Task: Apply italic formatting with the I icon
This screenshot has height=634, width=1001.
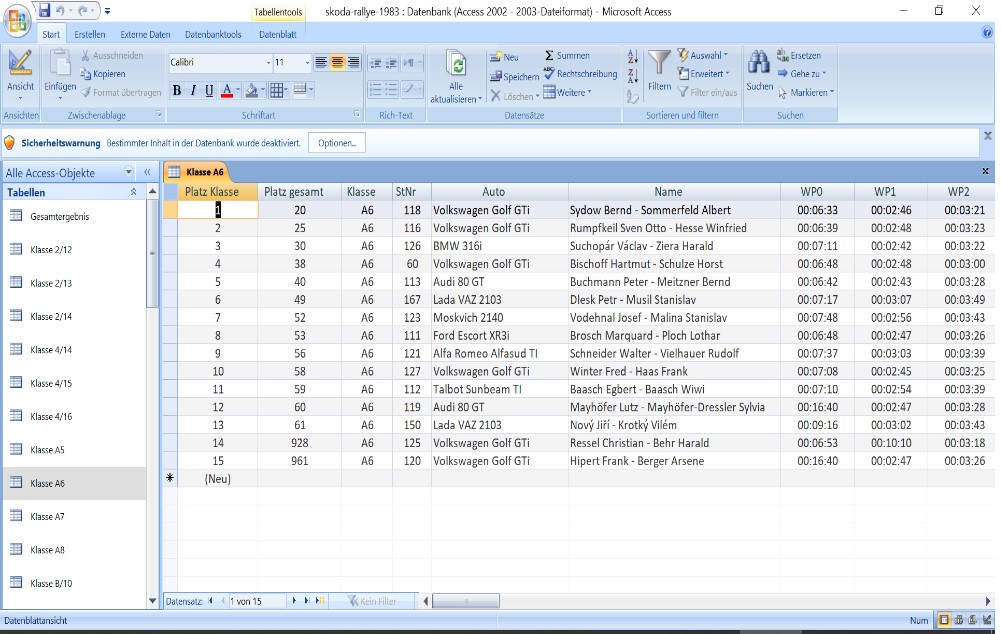Action: coord(193,91)
